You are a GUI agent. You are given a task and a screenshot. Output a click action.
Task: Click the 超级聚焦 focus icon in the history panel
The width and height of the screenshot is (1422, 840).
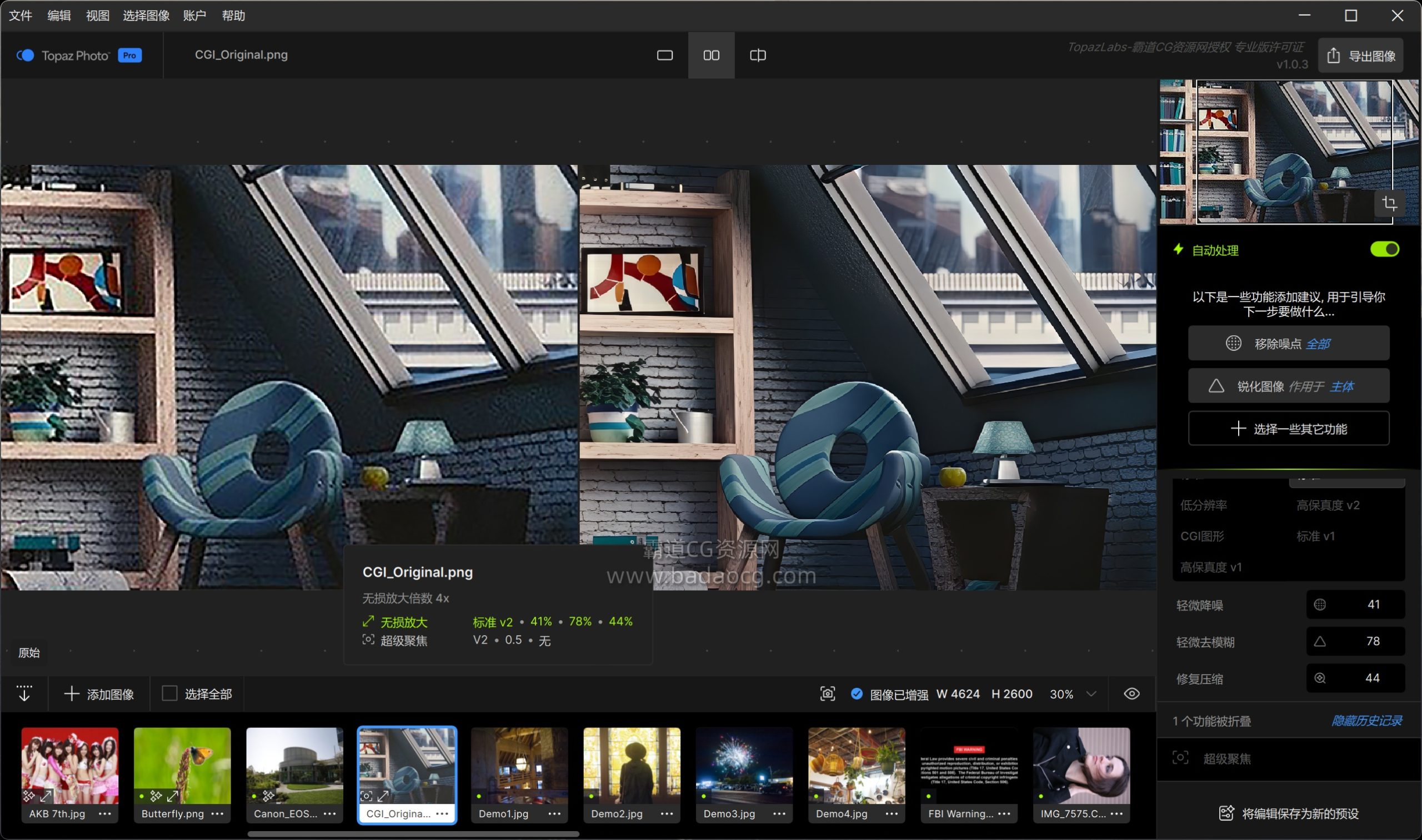coord(1180,758)
